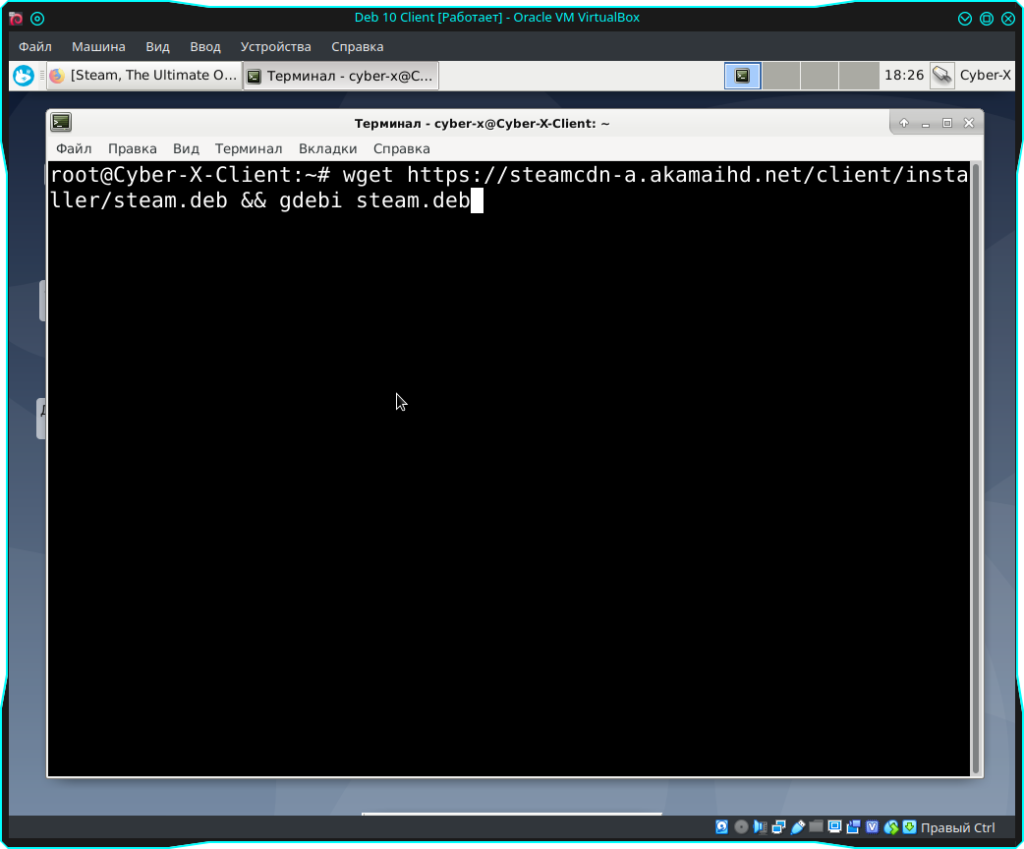Minimize the terminal window
1024x849 pixels.
pyautogui.click(x=925, y=123)
